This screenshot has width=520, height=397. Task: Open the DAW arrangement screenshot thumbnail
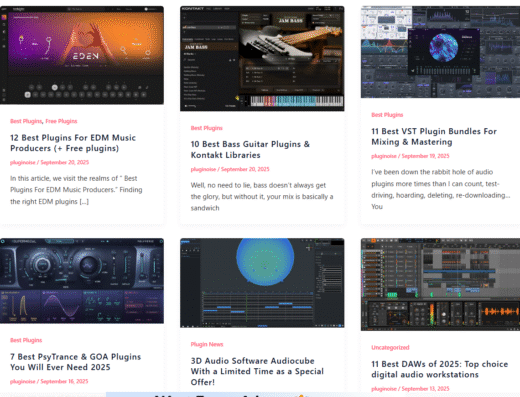pyautogui.click(x=440, y=284)
